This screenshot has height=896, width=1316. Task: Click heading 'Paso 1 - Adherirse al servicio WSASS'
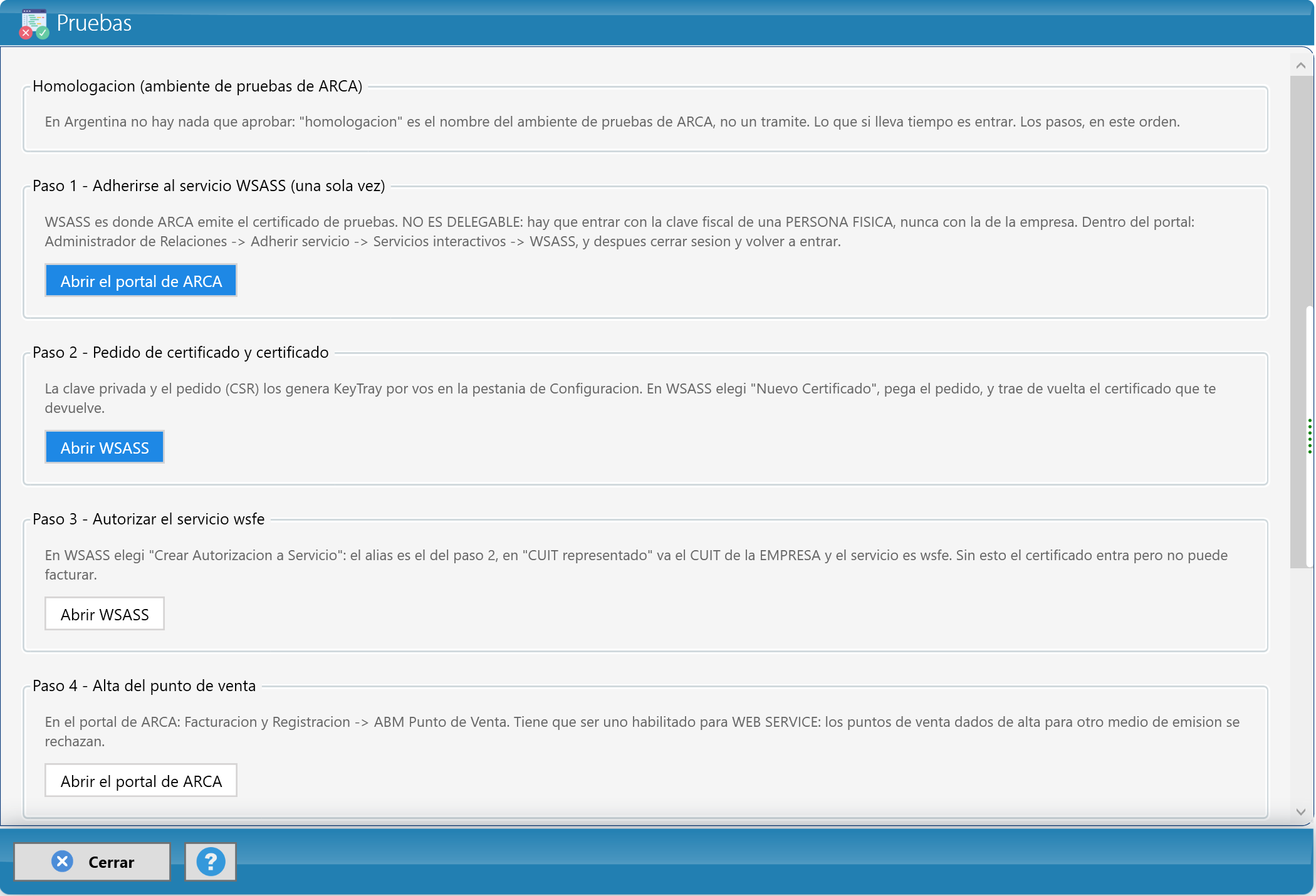click(x=159, y=185)
